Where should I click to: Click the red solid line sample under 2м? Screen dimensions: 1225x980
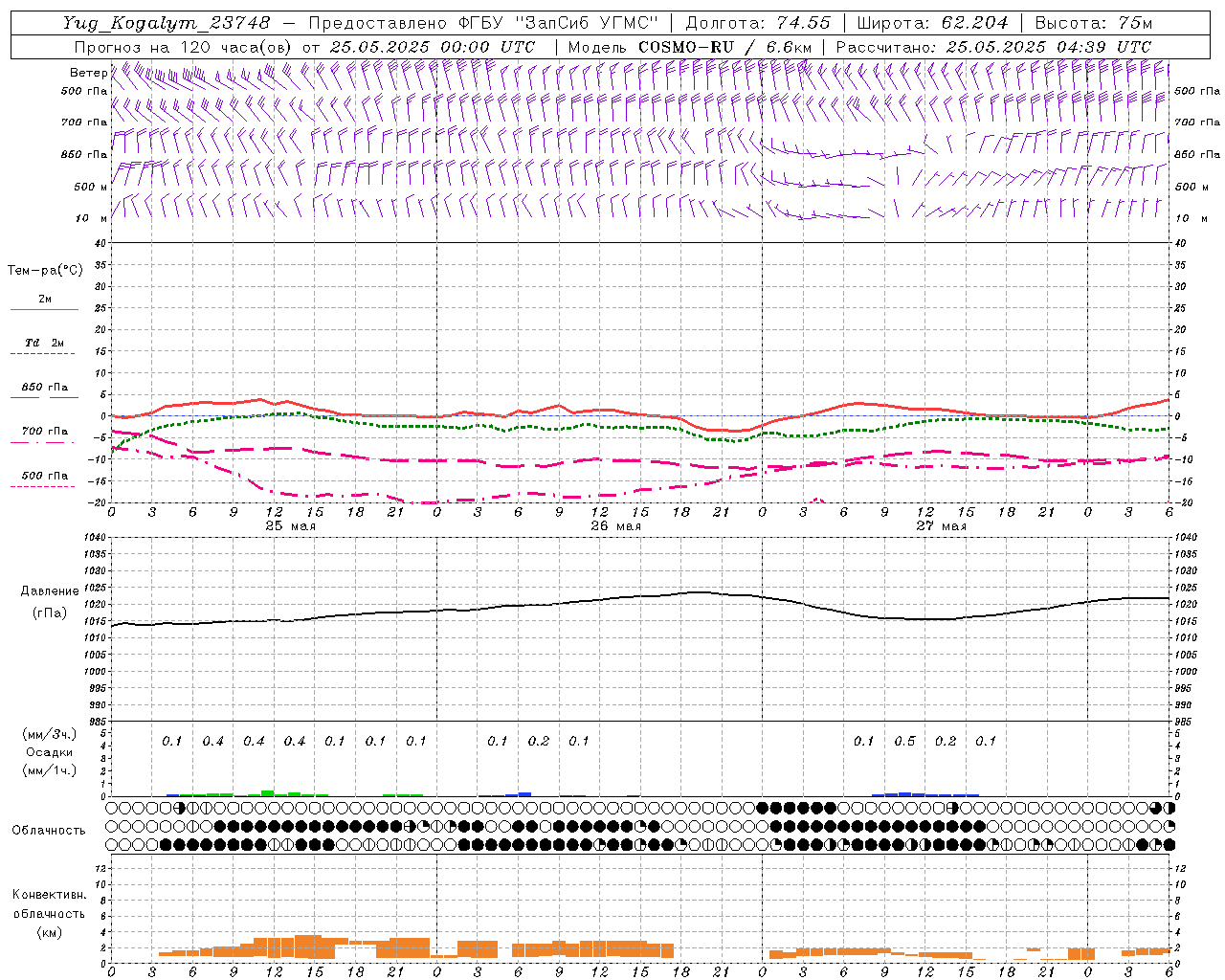tap(44, 310)
